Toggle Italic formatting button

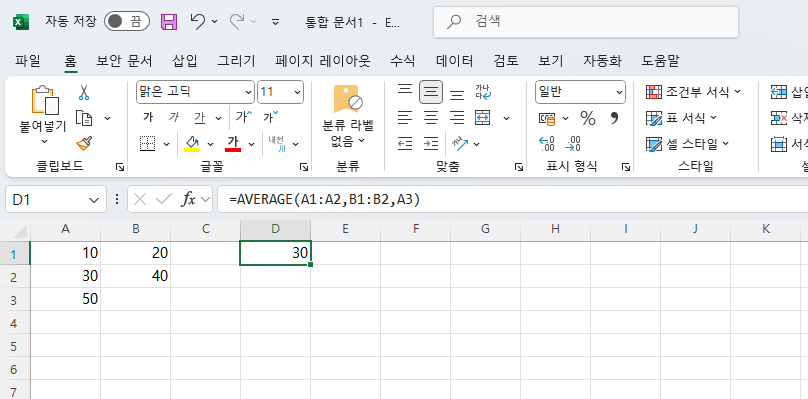(x=174, y=118)
